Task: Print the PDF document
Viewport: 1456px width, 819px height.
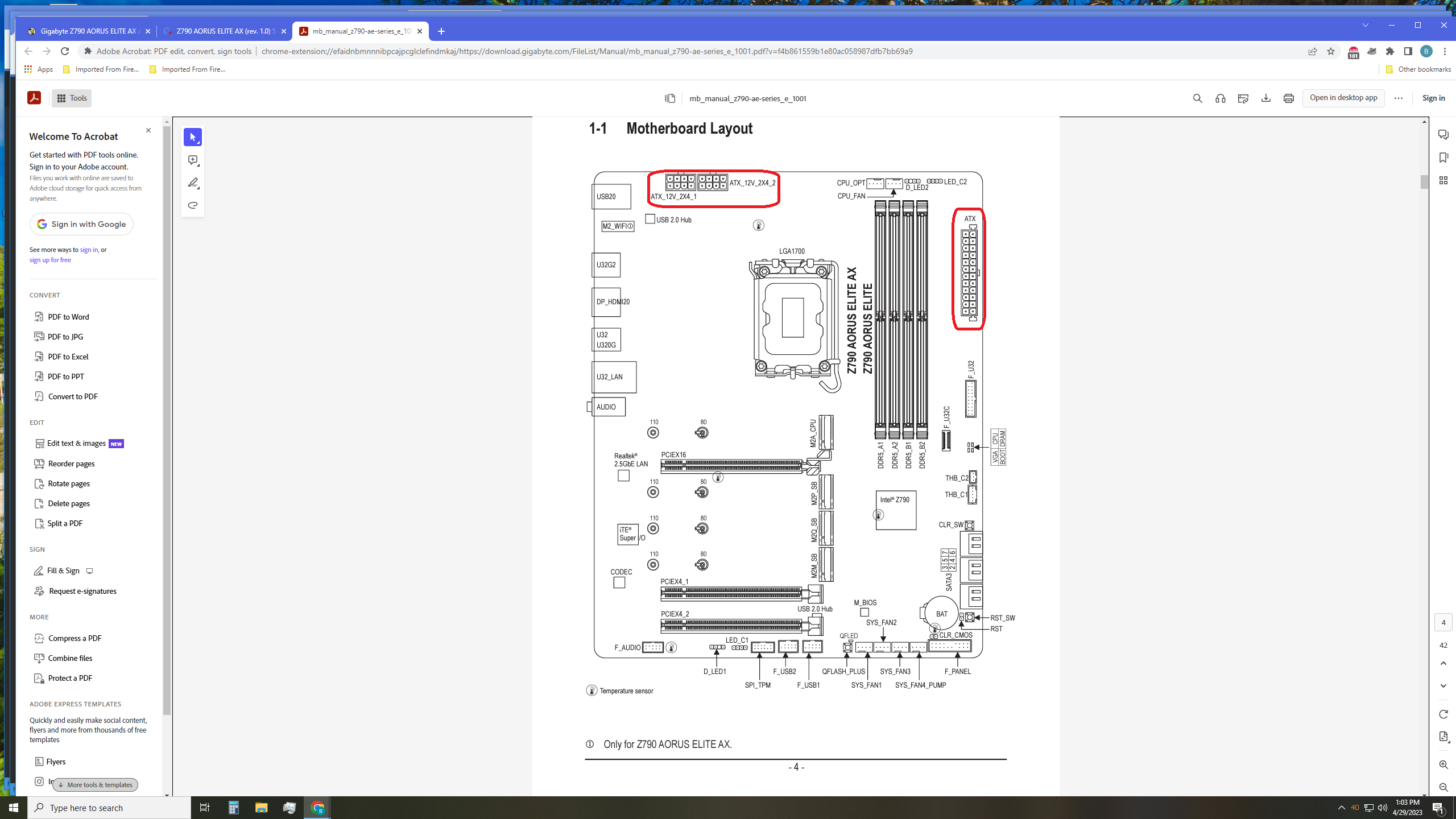Action: (x=1288, y=98)
